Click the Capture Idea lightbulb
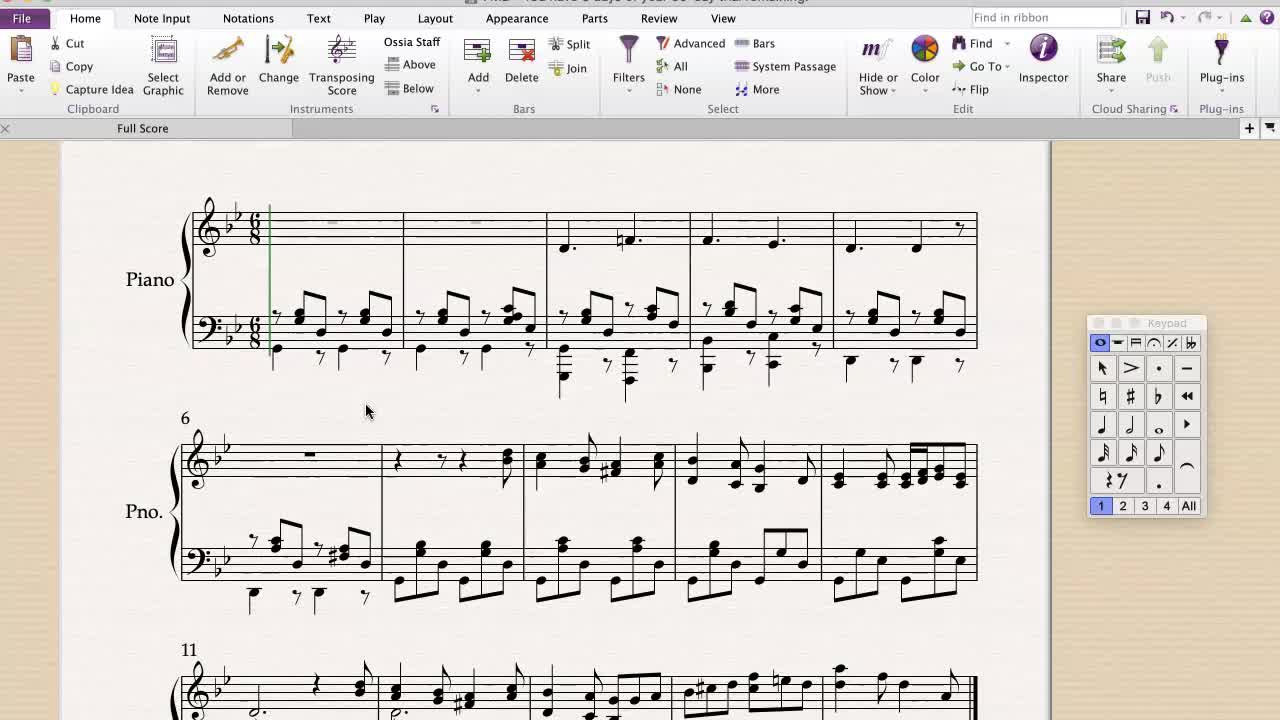The height and width of the screenshot is (720, 1280). click(x=91, y=90)
